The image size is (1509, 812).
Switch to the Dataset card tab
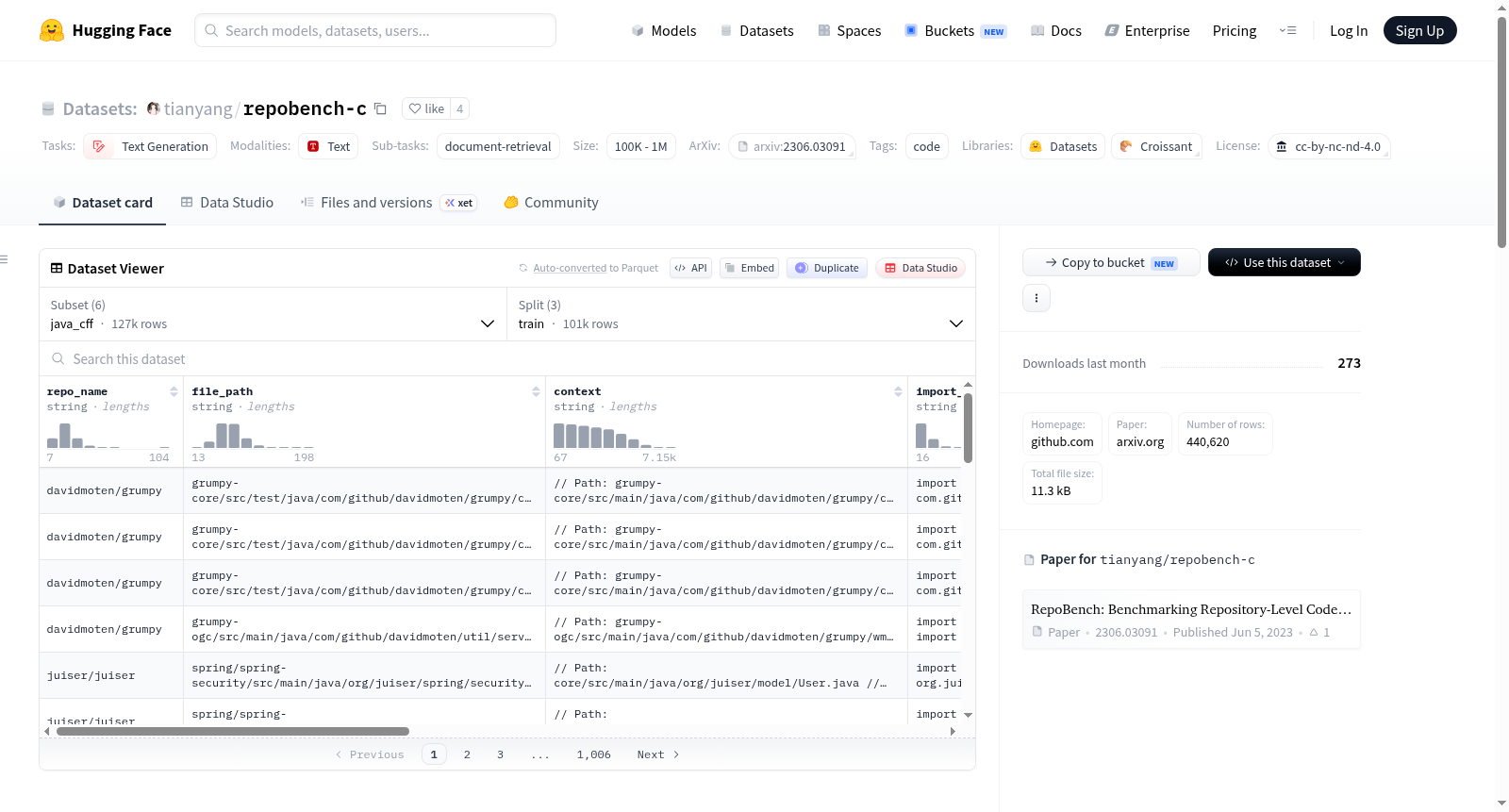(103, 202)
